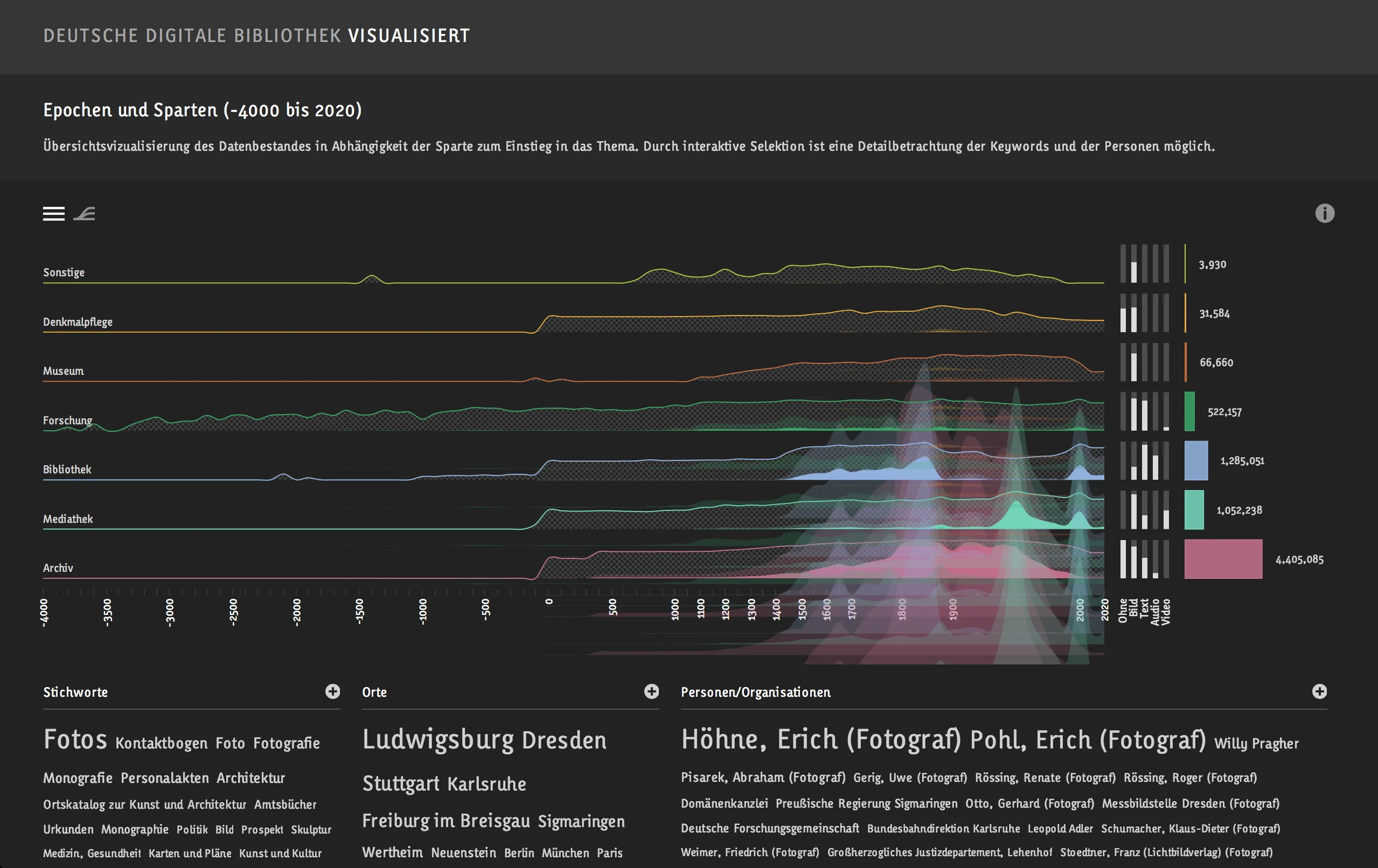
Task: Click the Archiv row label
Action: pos(58,568)
